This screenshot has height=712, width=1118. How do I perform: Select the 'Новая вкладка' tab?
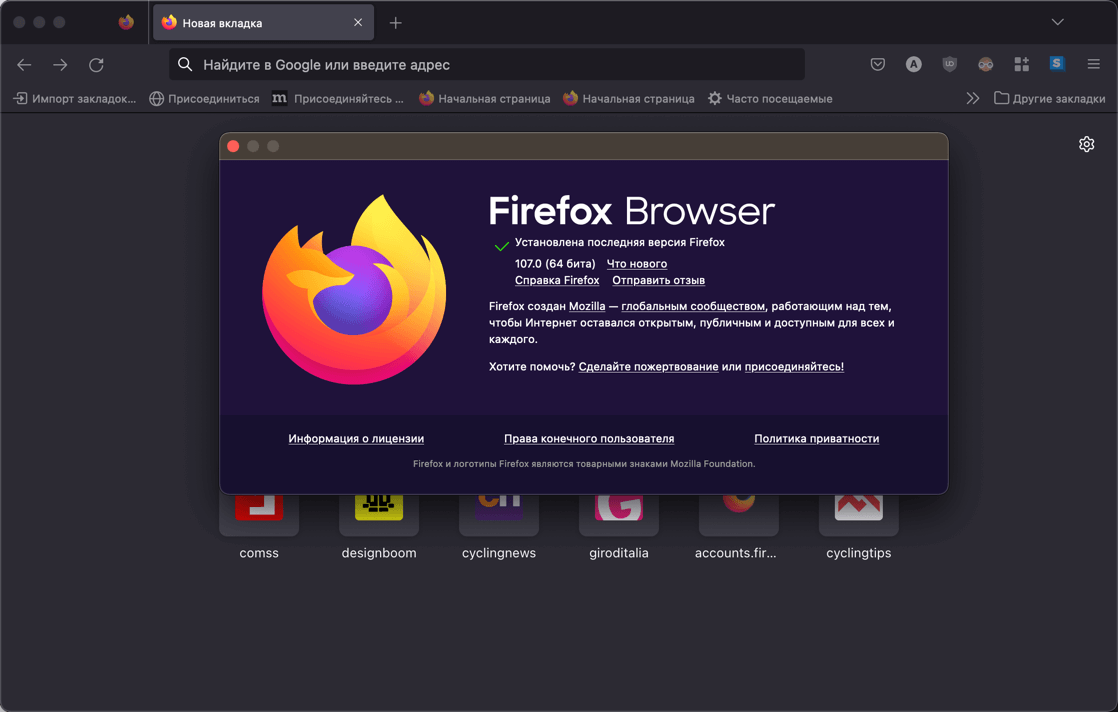point(263,23)
